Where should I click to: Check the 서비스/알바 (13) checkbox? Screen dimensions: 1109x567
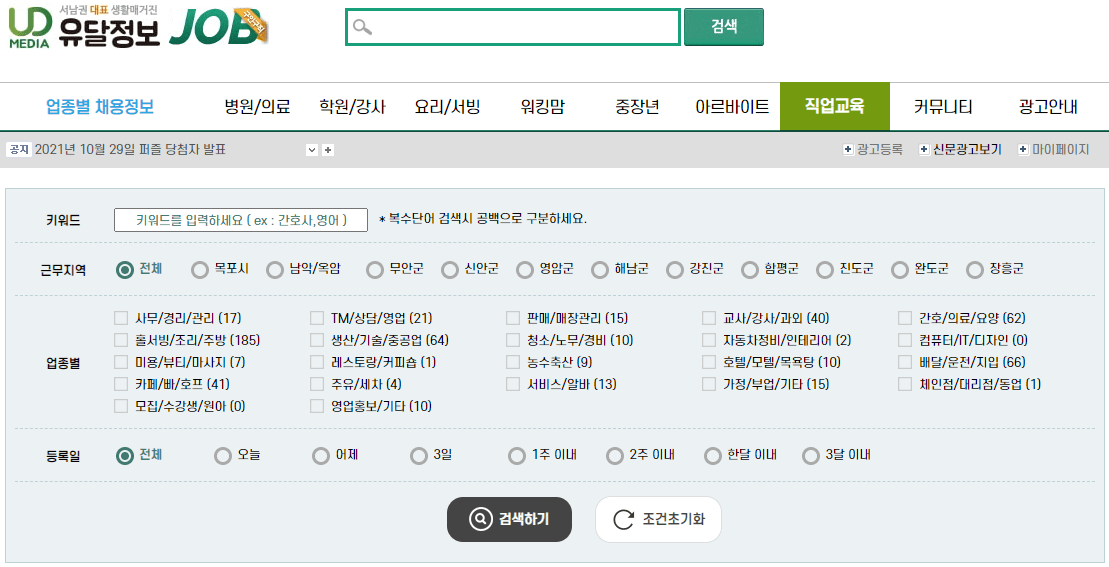(x=513, y=384)
